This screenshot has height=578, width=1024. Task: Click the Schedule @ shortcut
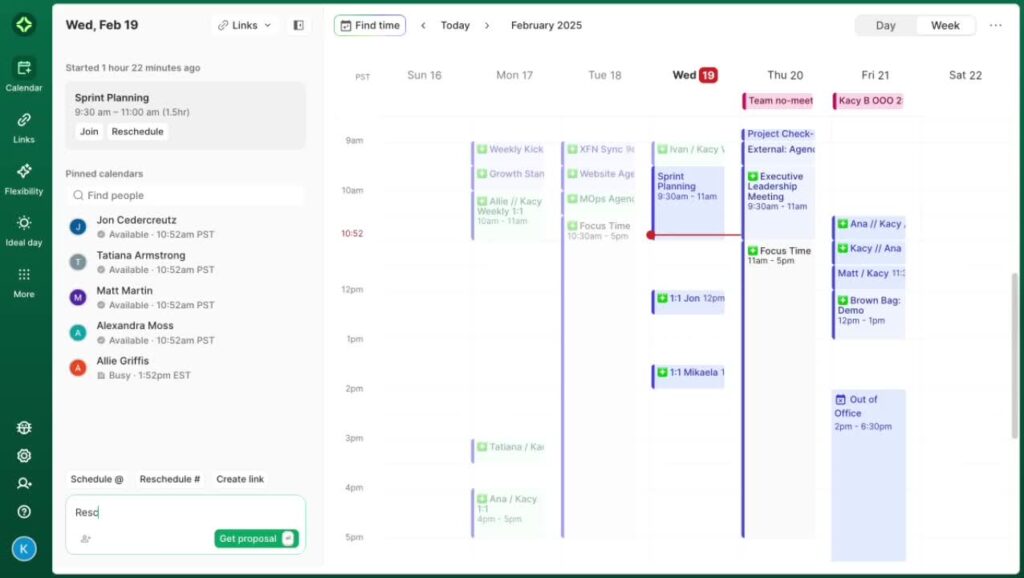tap(97, 479)
